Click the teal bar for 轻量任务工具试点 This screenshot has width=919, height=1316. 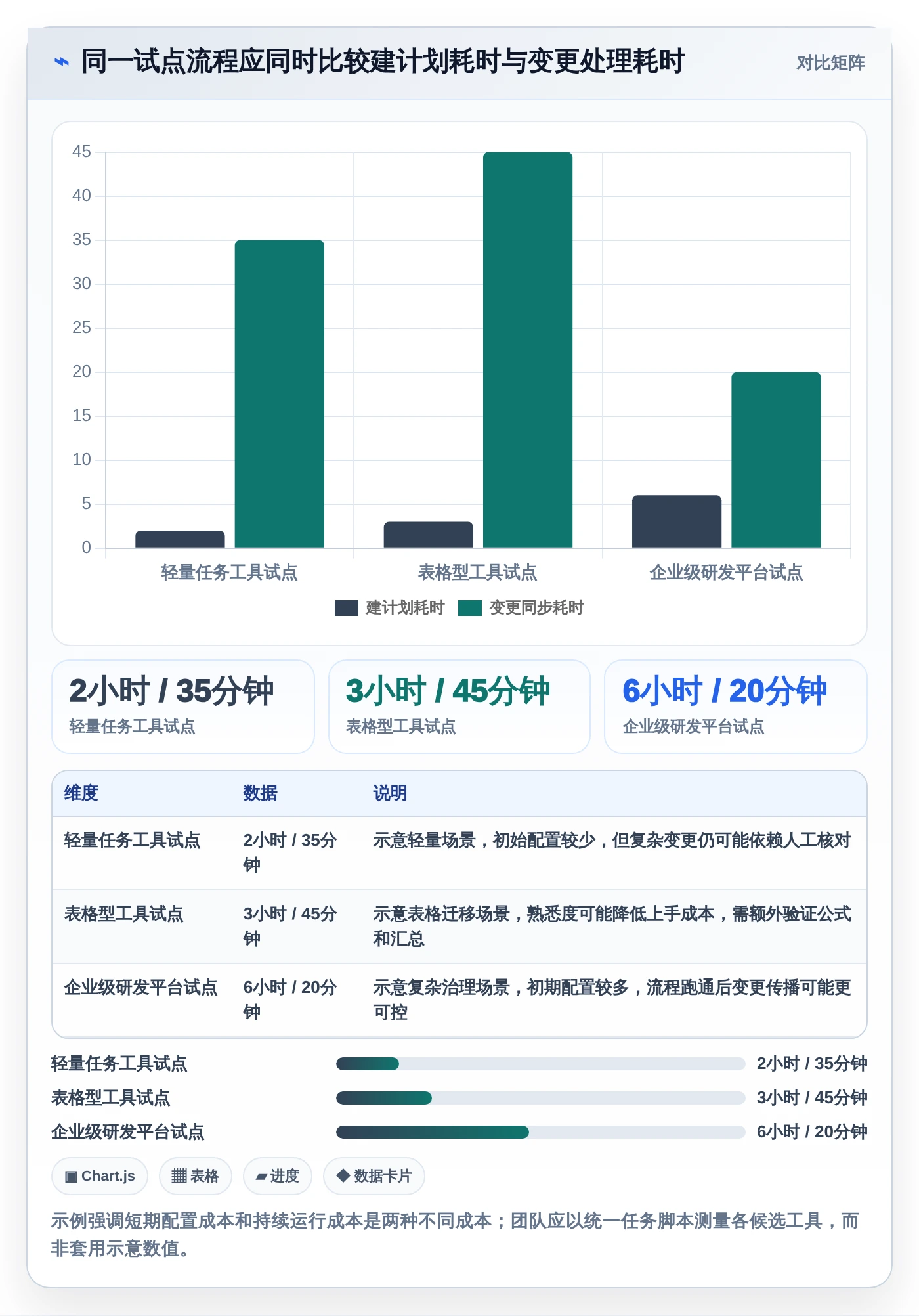point(280,394)
